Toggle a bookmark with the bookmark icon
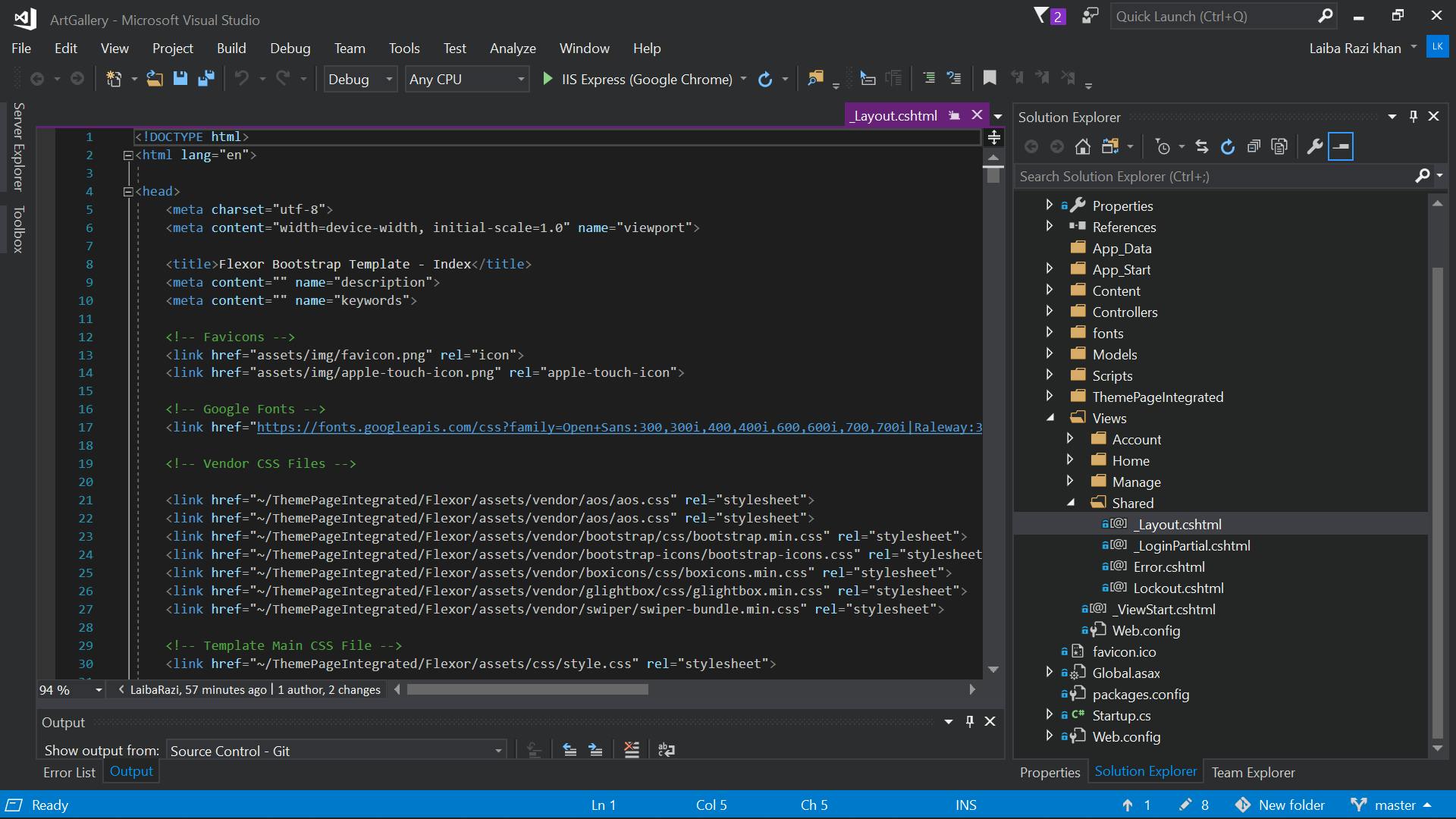Screen dimensions: 1456x819 pos(990,78)
